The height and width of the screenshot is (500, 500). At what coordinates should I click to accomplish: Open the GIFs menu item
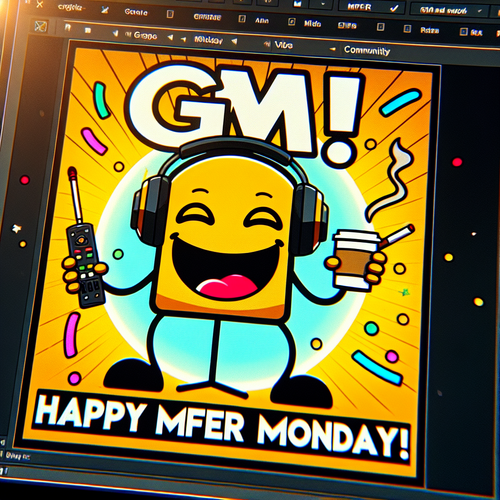(347, 25)
